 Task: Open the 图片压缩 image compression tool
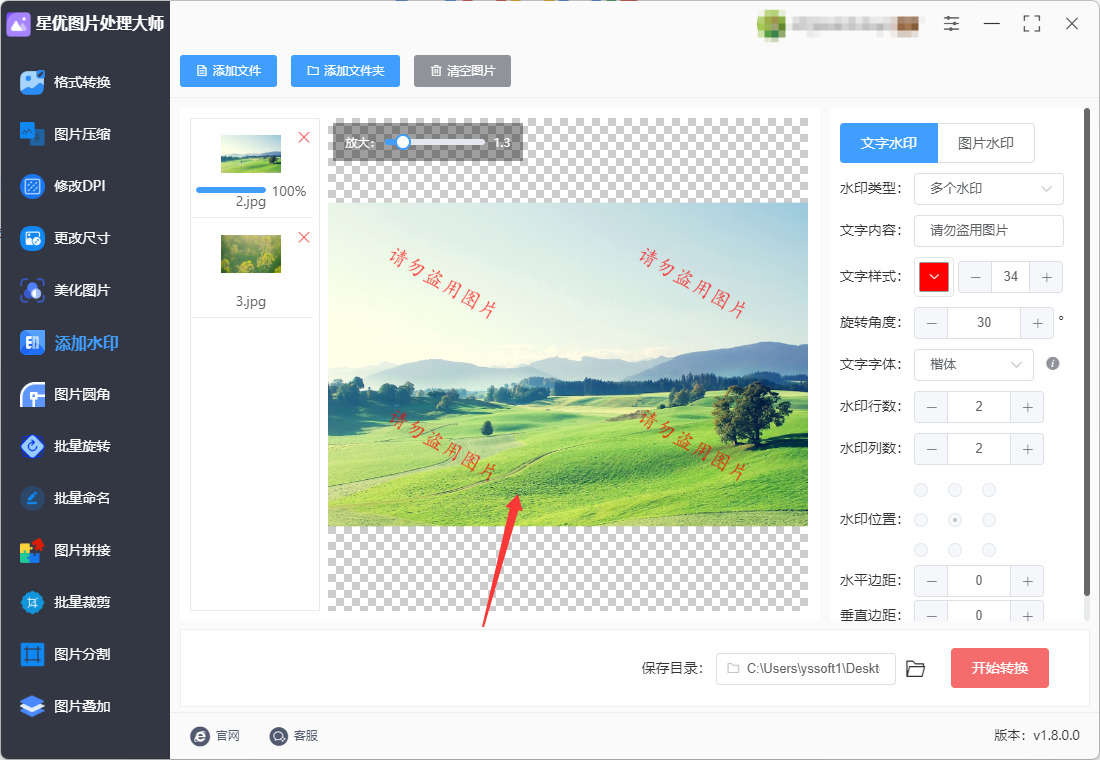65,134
